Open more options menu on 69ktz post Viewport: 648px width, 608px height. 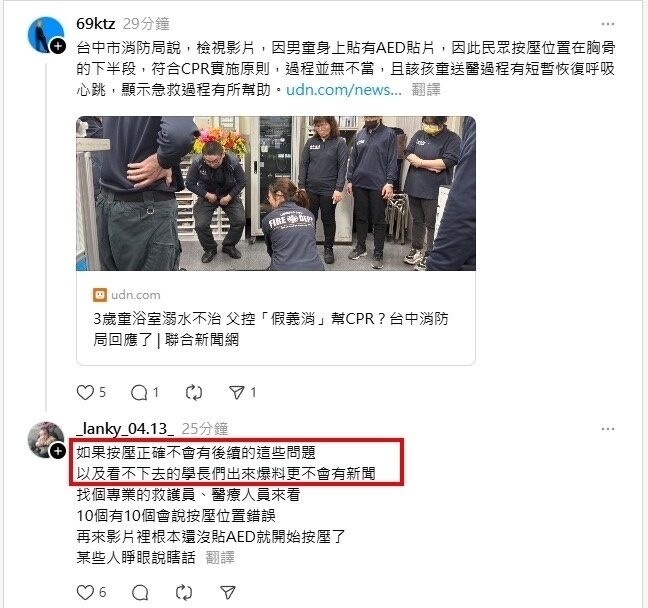608,24
